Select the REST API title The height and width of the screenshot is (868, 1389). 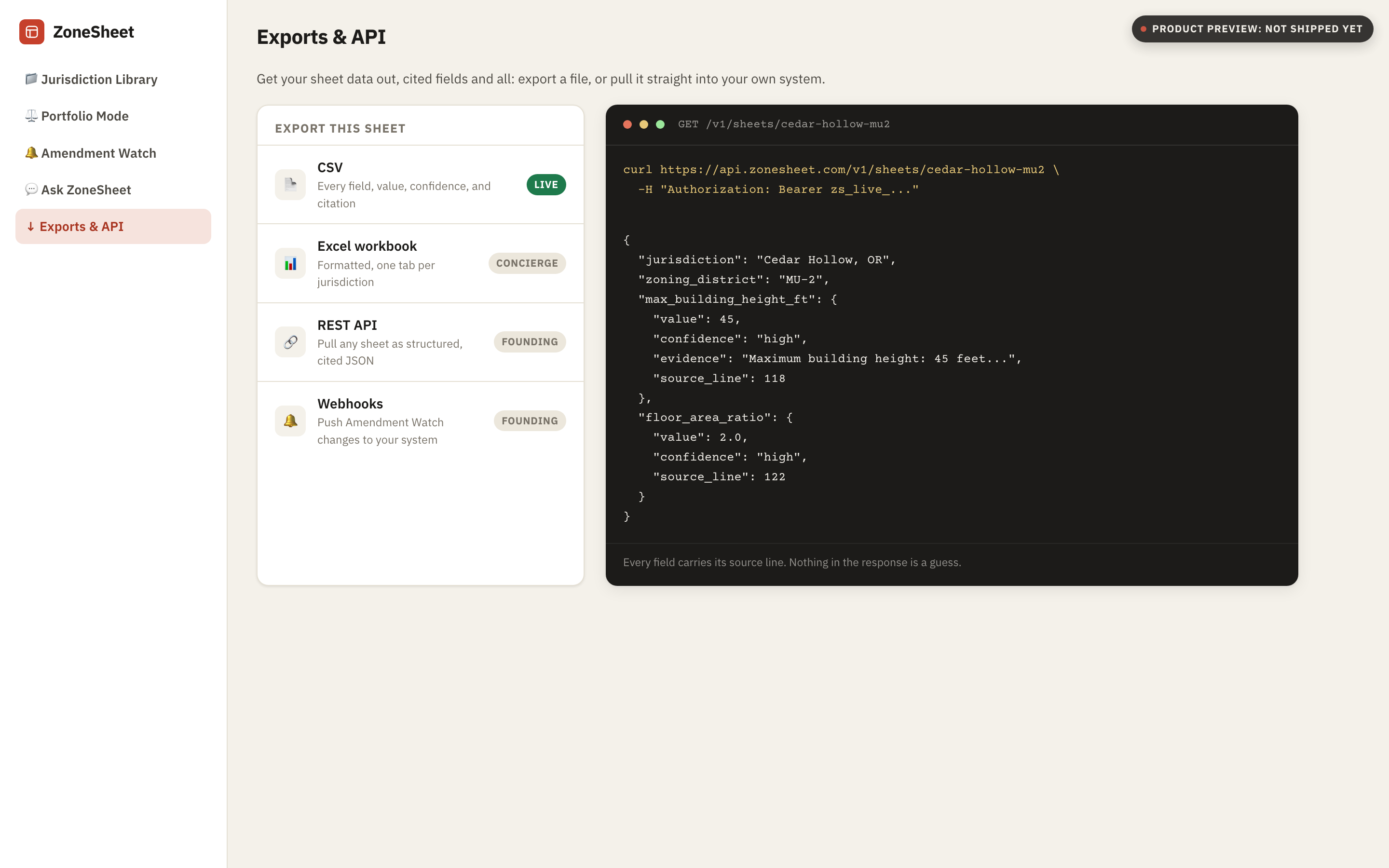click(347, 325)
